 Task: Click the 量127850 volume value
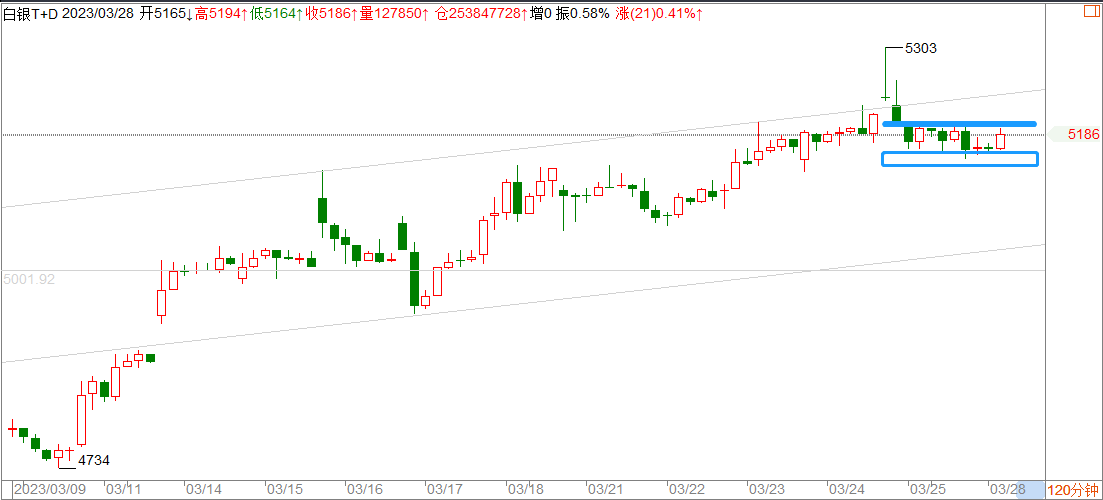[394, 15]
